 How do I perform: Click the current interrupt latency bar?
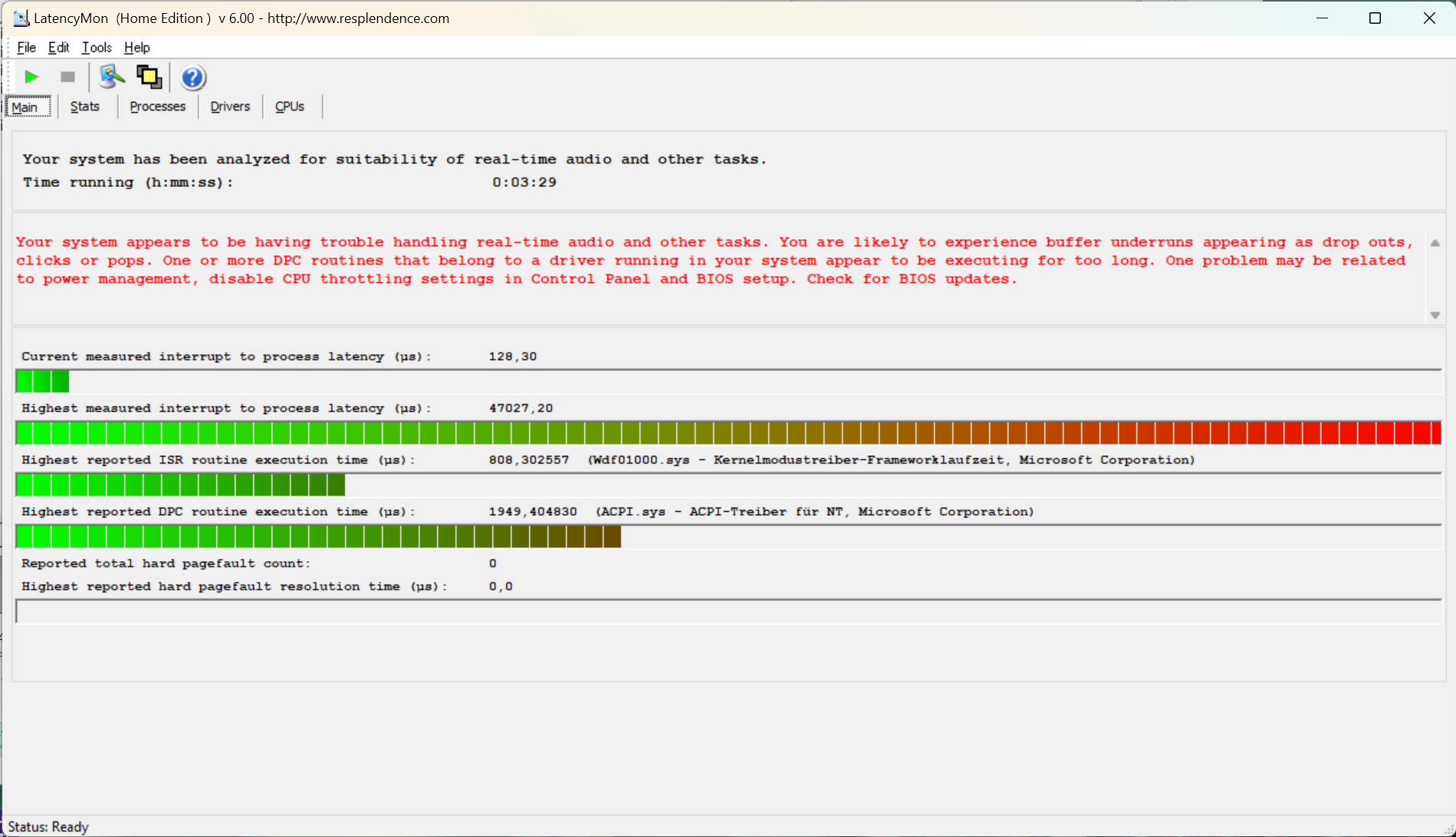point(728,381)
